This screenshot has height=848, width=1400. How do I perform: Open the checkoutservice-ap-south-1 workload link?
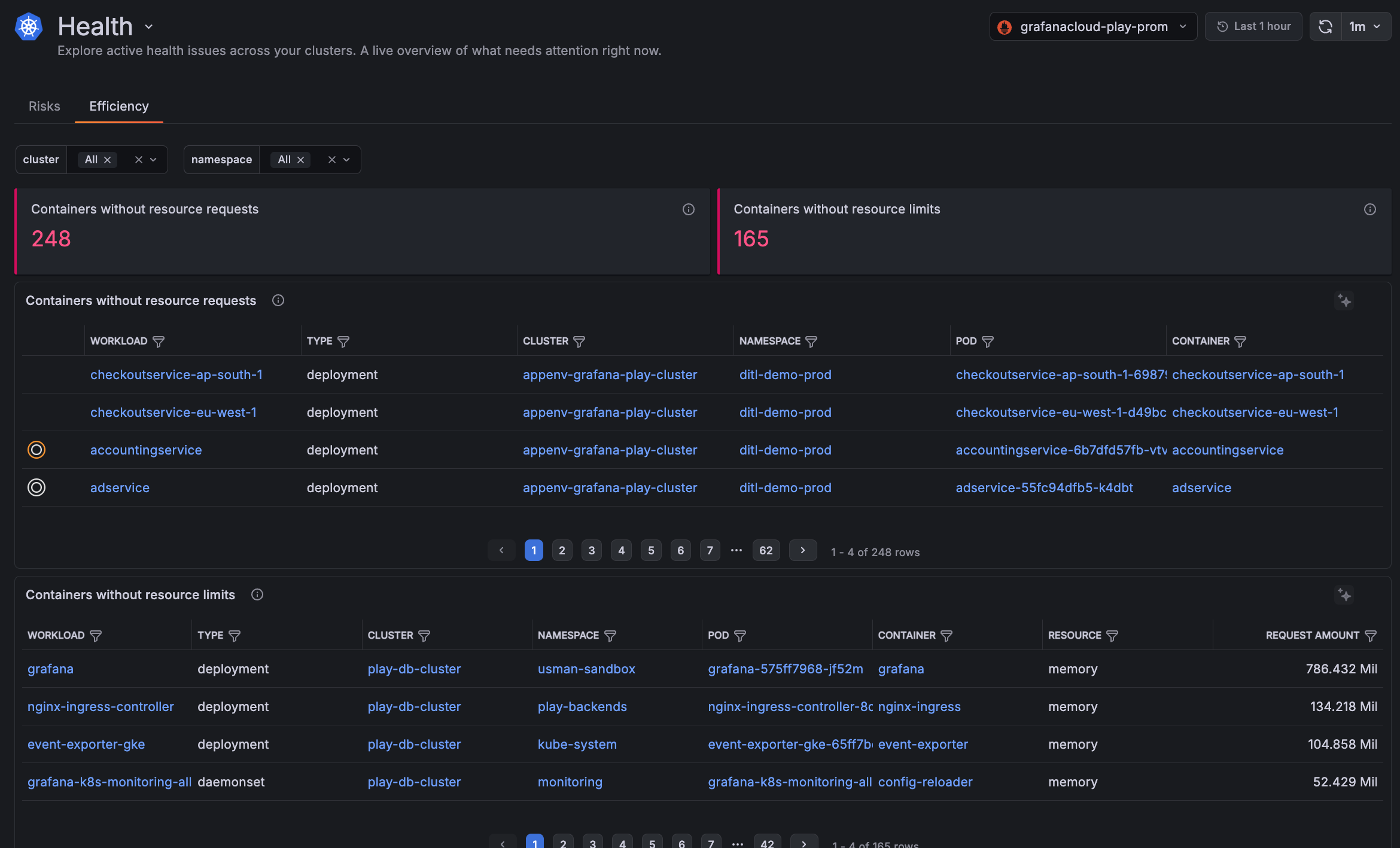[x=176, y=375]
